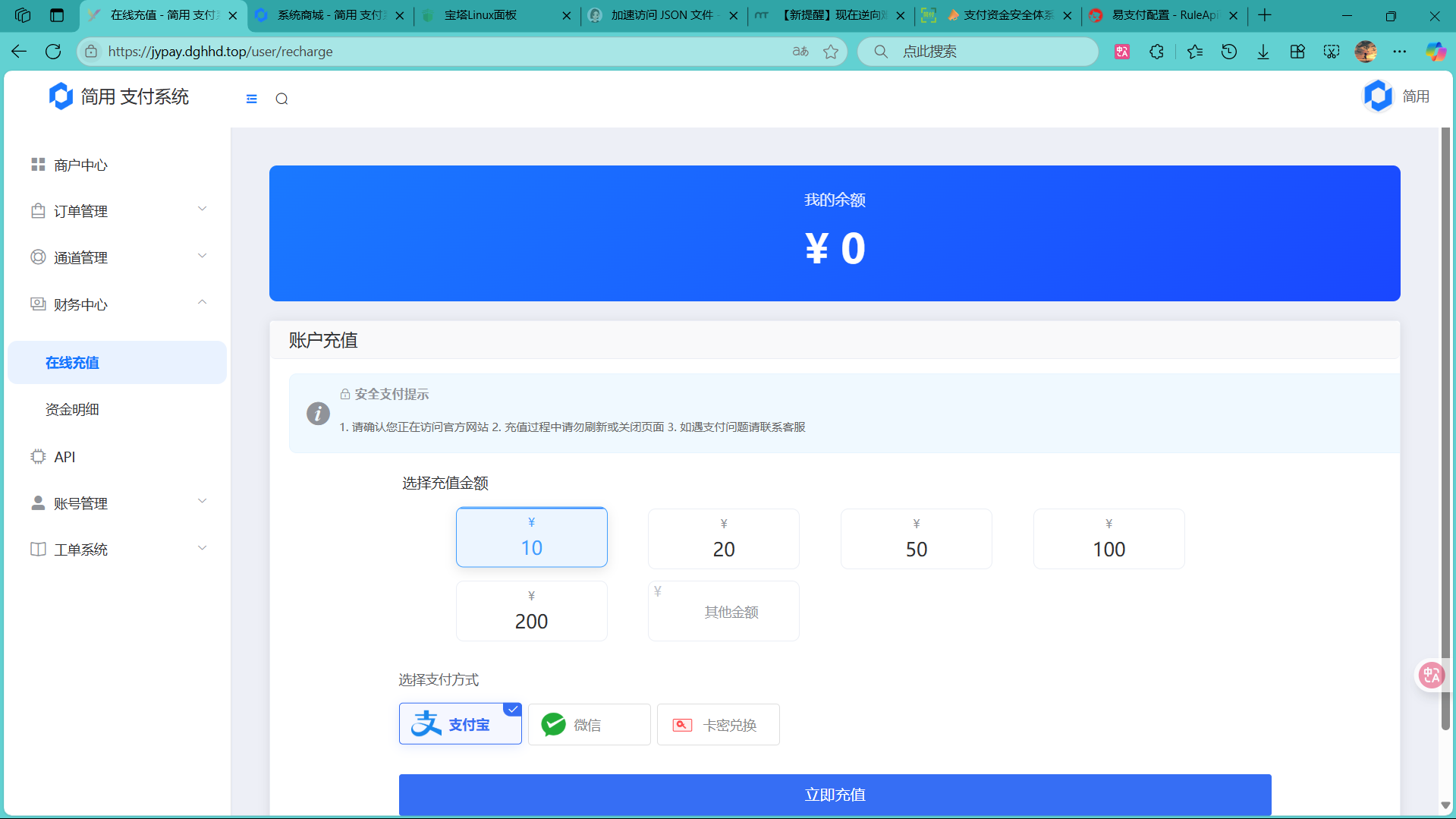1456x819 pixels.
Task: Open the search icon in header
Action: (x=281, y=99)
